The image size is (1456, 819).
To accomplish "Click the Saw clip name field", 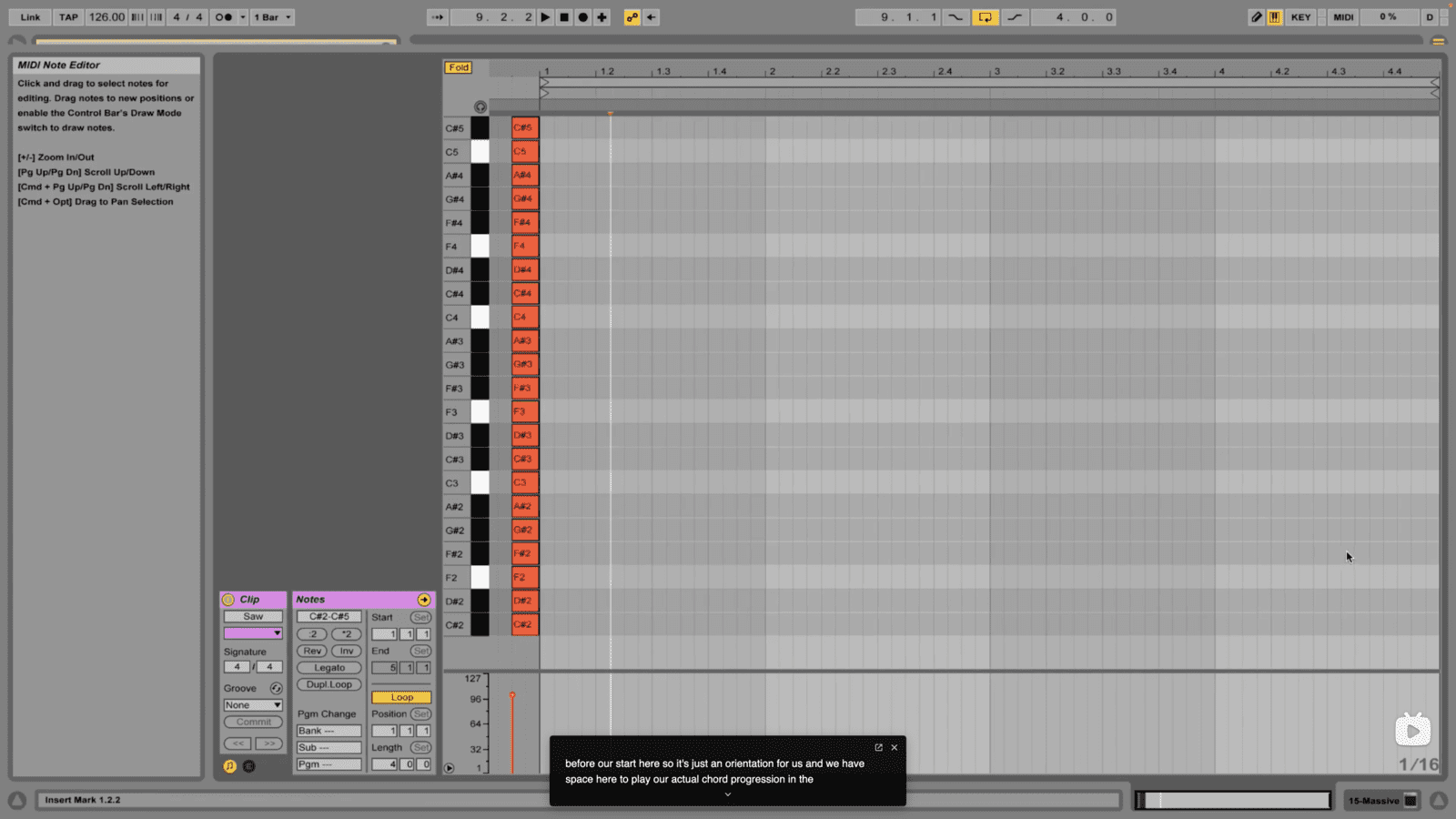I will click(x=253, y=617).
